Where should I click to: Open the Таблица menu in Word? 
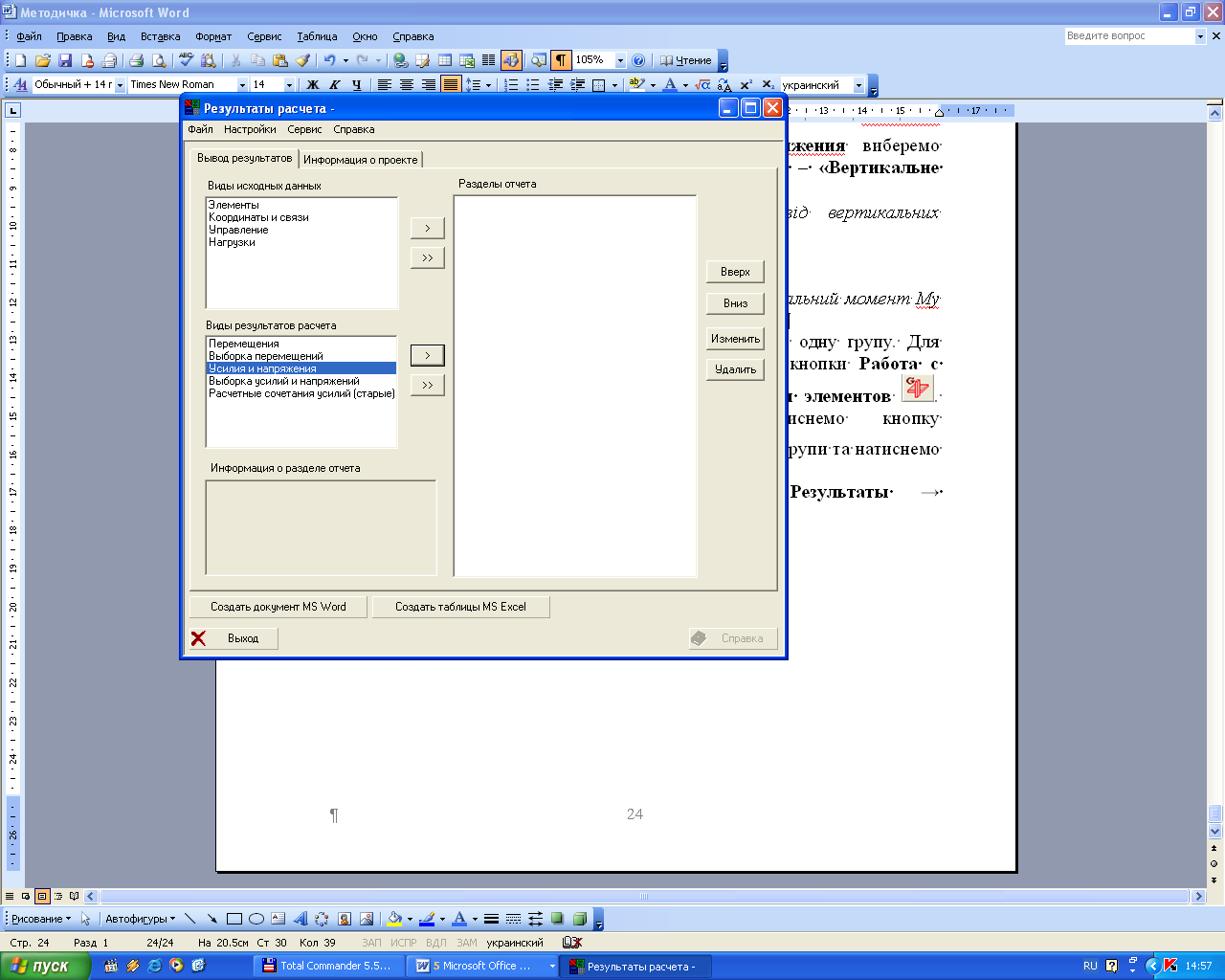[317, 36]
